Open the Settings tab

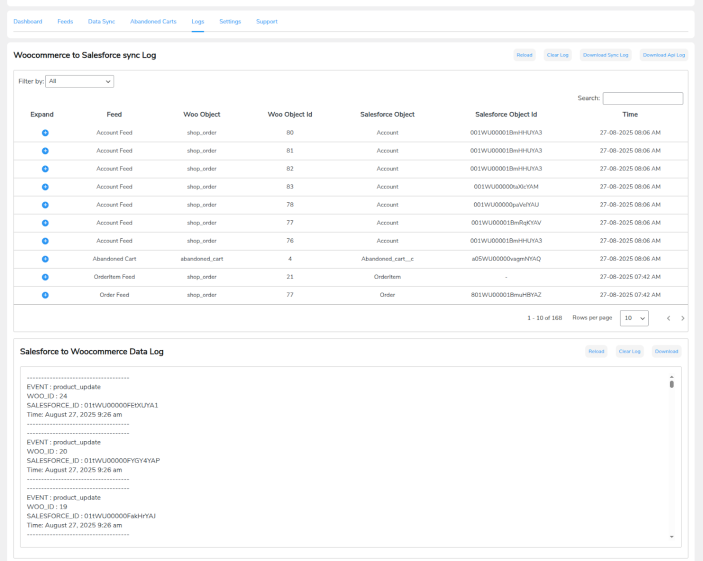coord(230,21)
